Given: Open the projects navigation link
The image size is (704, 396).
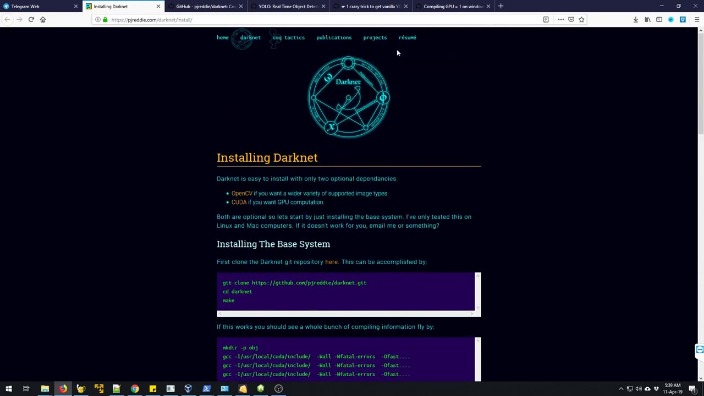Looking at the screenshot, I should tap(375, 38).
